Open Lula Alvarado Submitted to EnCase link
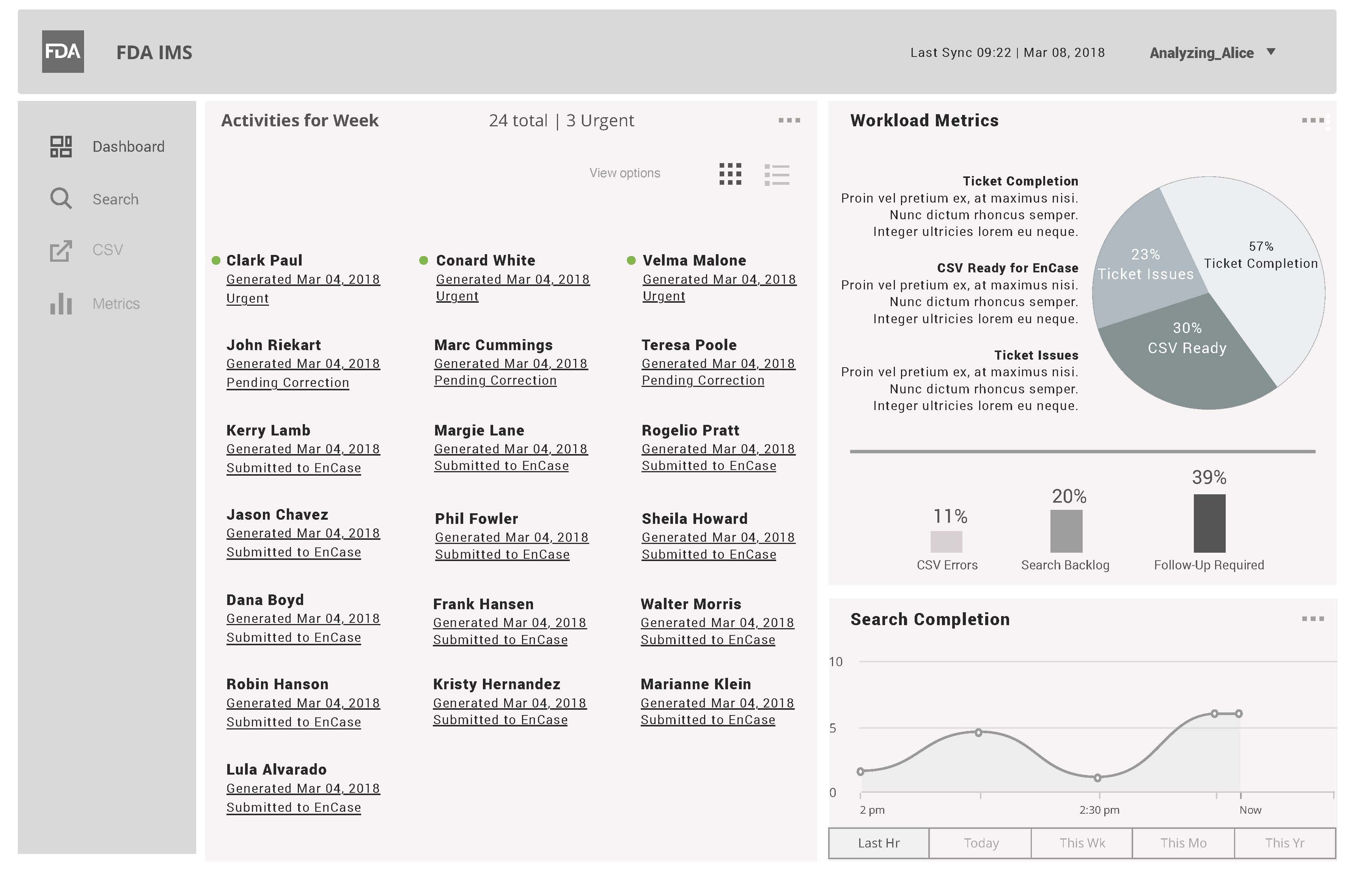The height and width of the screenshot is (896, 1349). click(293, 808)
